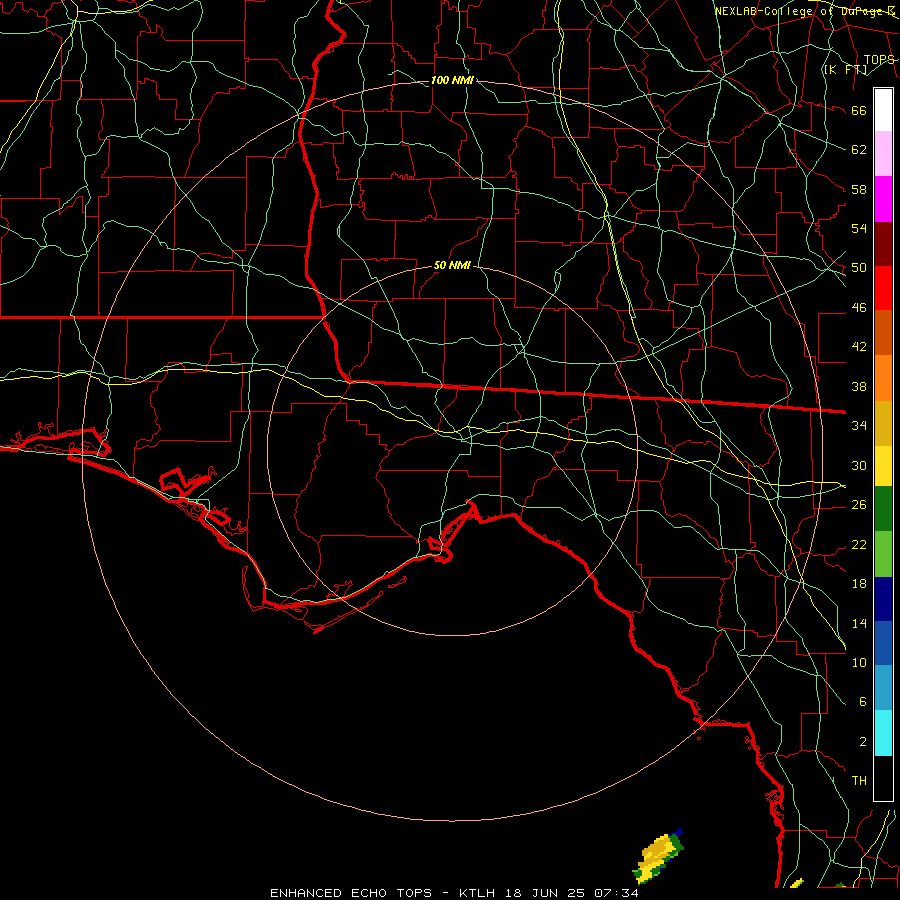This screenshot has width=900, height=900.
Task: Click the "TOPS" legend heading
Action: coord(879,59)
